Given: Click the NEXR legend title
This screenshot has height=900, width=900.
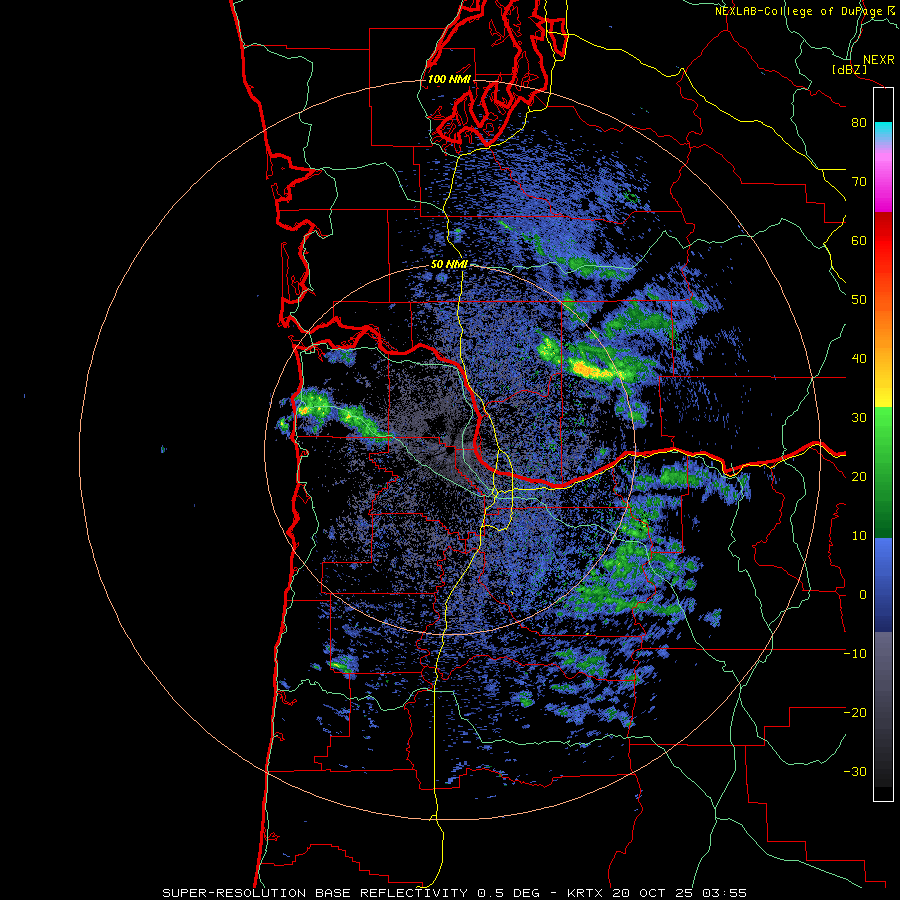Looking at the screenshot, I should pyautogui.click(x=878, y=60).
